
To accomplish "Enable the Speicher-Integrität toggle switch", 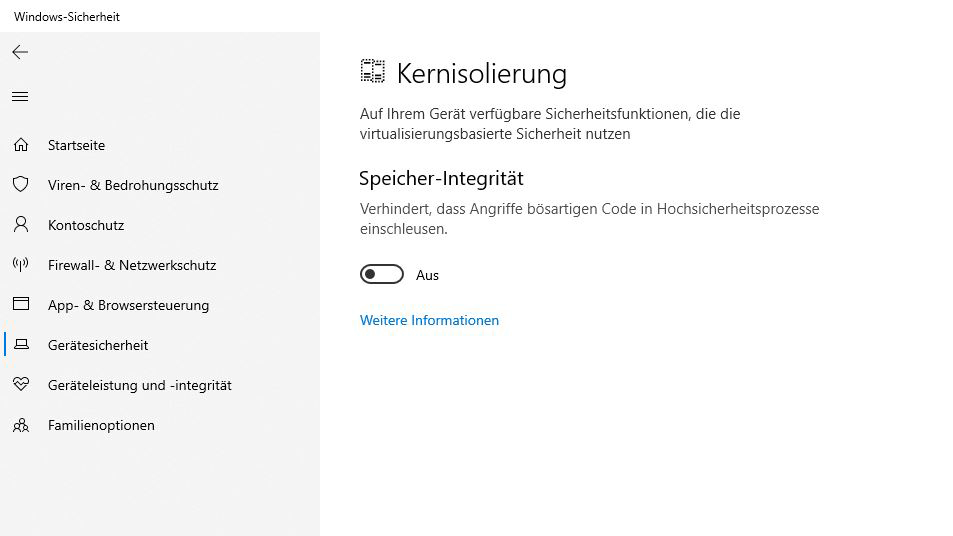I will [382, 275].
